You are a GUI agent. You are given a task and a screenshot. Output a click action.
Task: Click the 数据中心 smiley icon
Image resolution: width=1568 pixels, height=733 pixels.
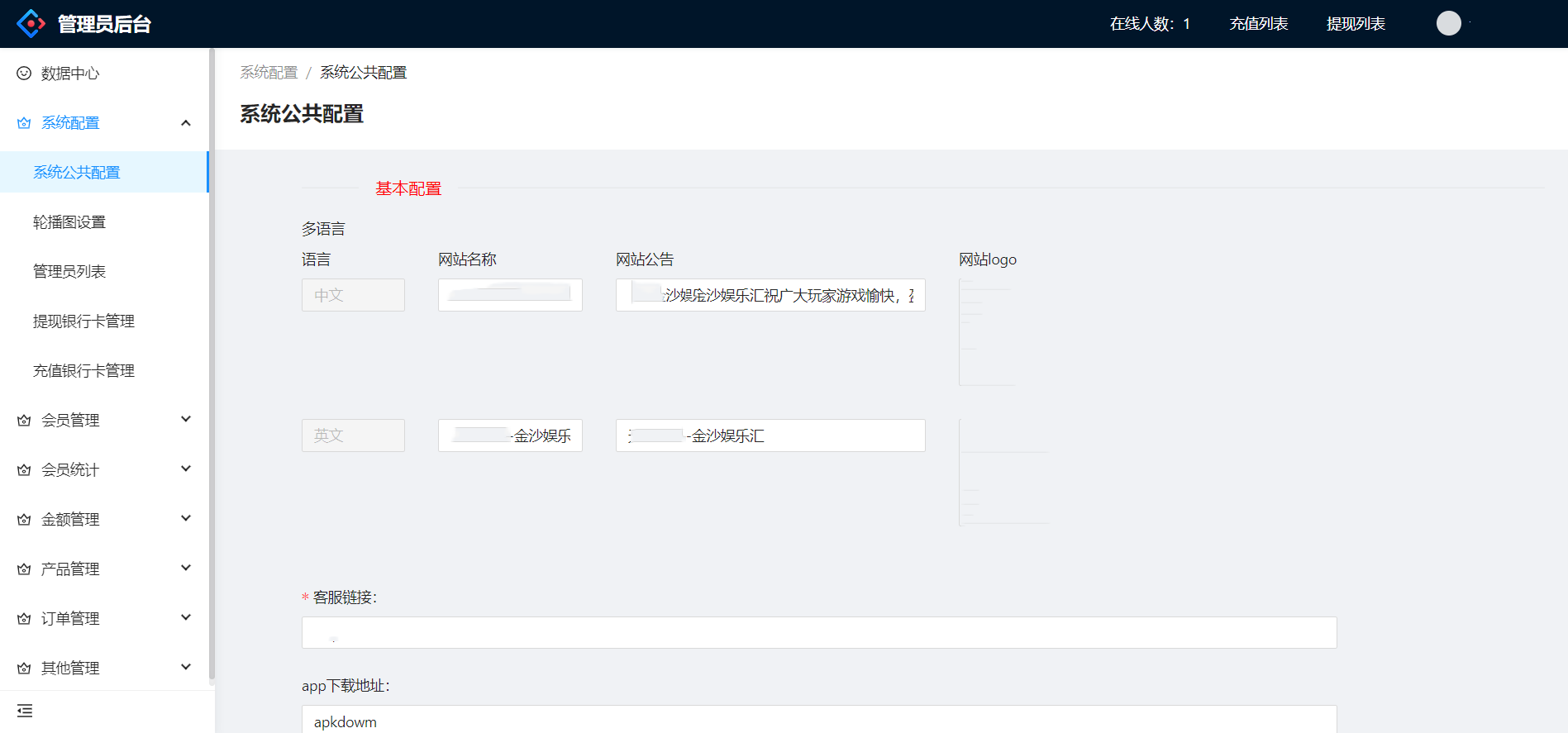pos(24,74)
